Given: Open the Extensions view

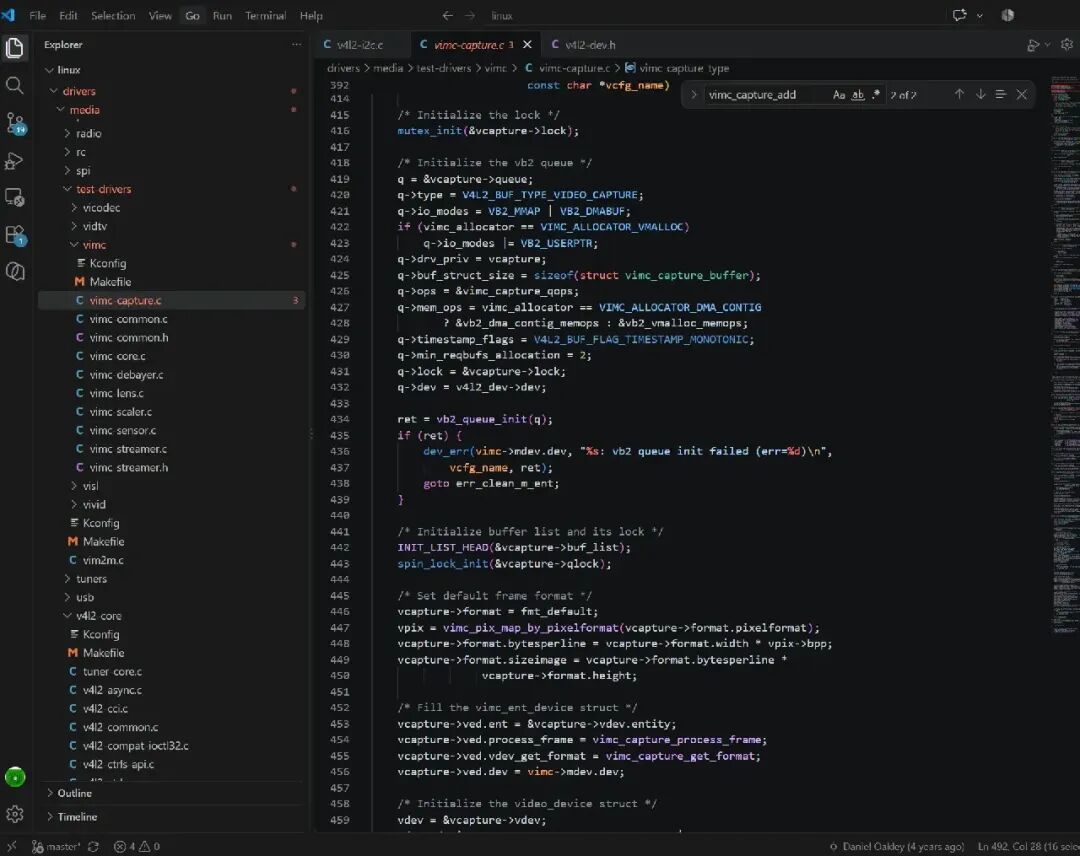Looking at the screenshot, I should tap(15, 236).
